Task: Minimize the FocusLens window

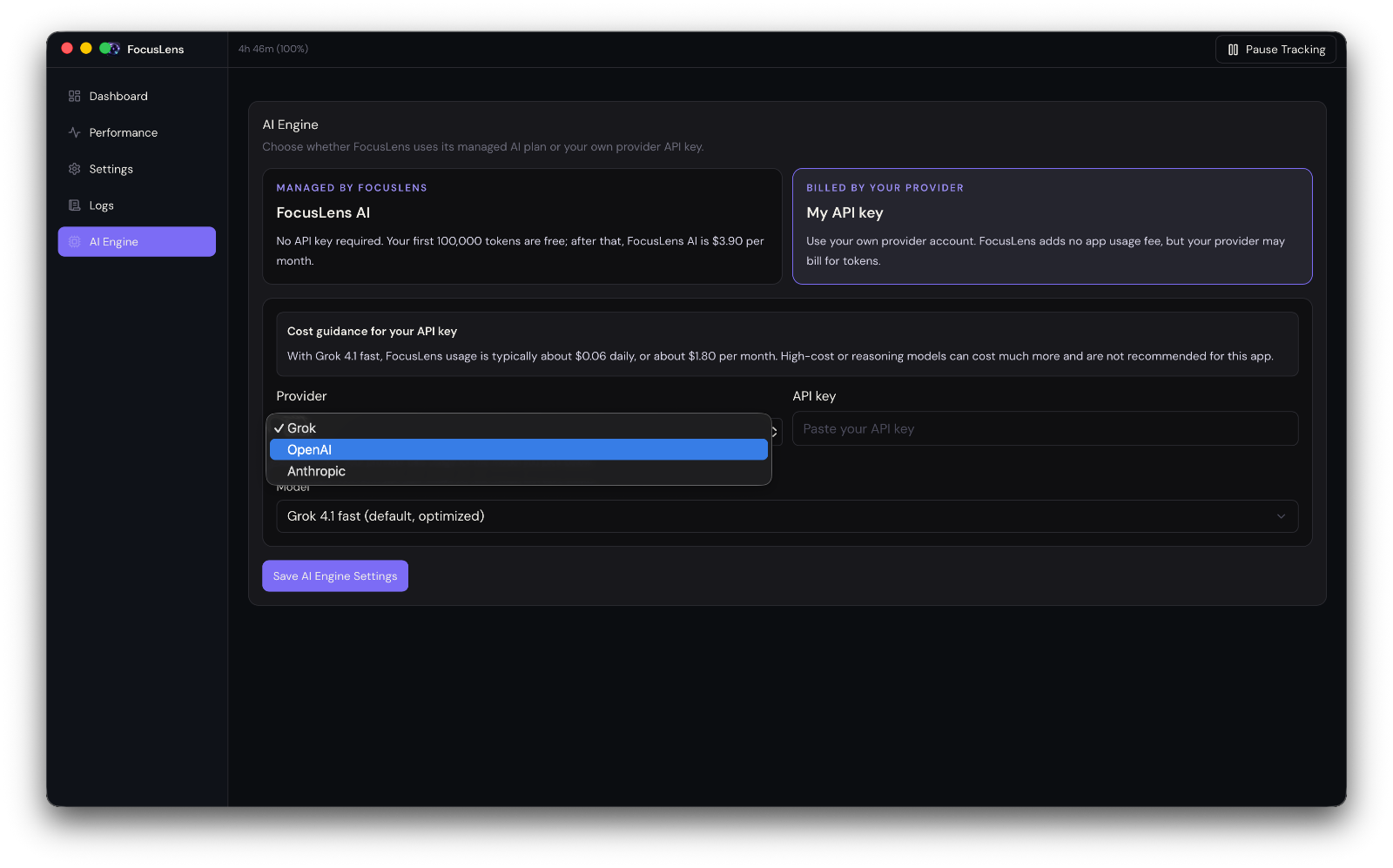Action: [x=86, y=49]
